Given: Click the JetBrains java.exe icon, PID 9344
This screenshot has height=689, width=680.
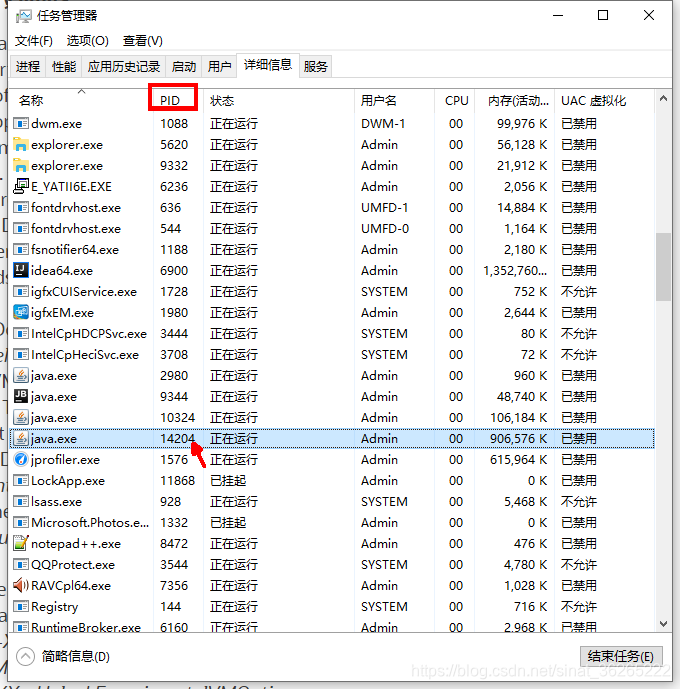Looking at the screenshot, I should 21,396.
